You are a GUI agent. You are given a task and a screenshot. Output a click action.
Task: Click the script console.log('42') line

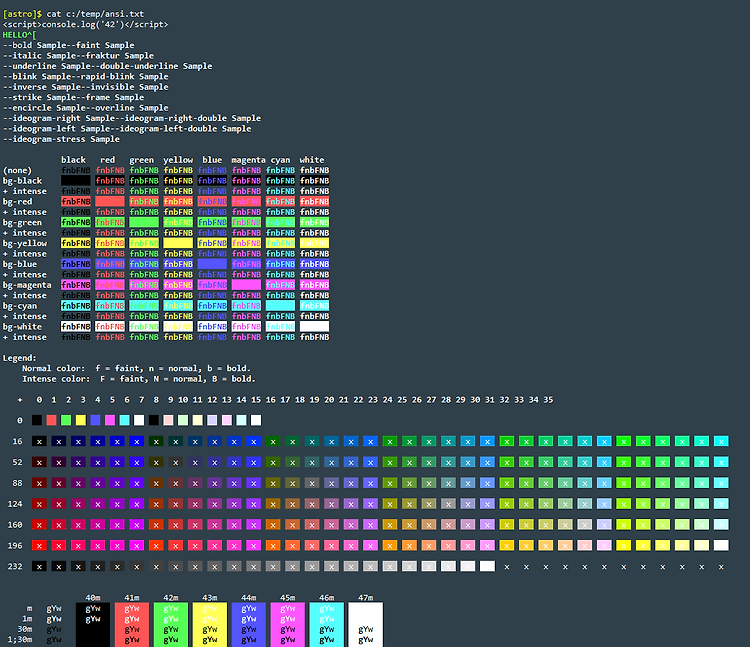tap(85, 24)
